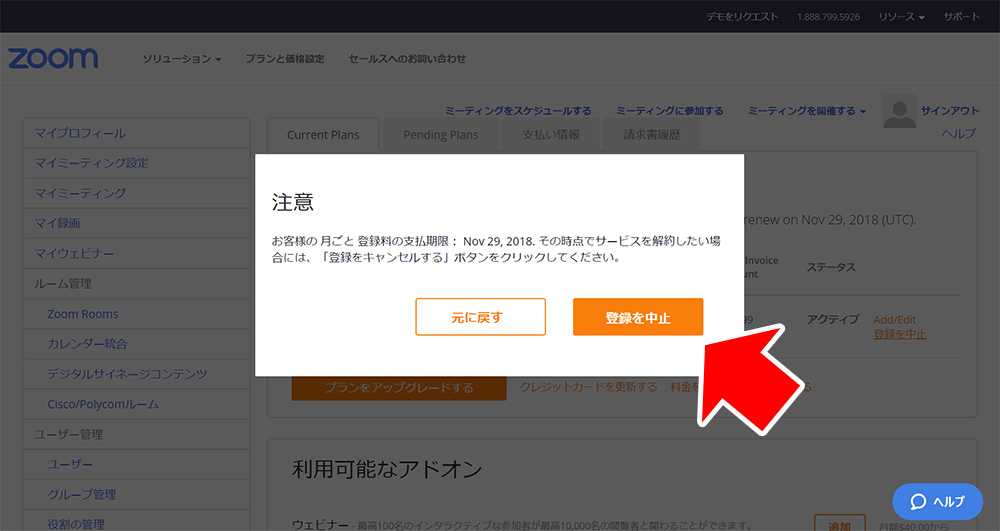Open the 支払い情報 tab
This screenshot has width=1000, height=531.
tap(551, 135)
